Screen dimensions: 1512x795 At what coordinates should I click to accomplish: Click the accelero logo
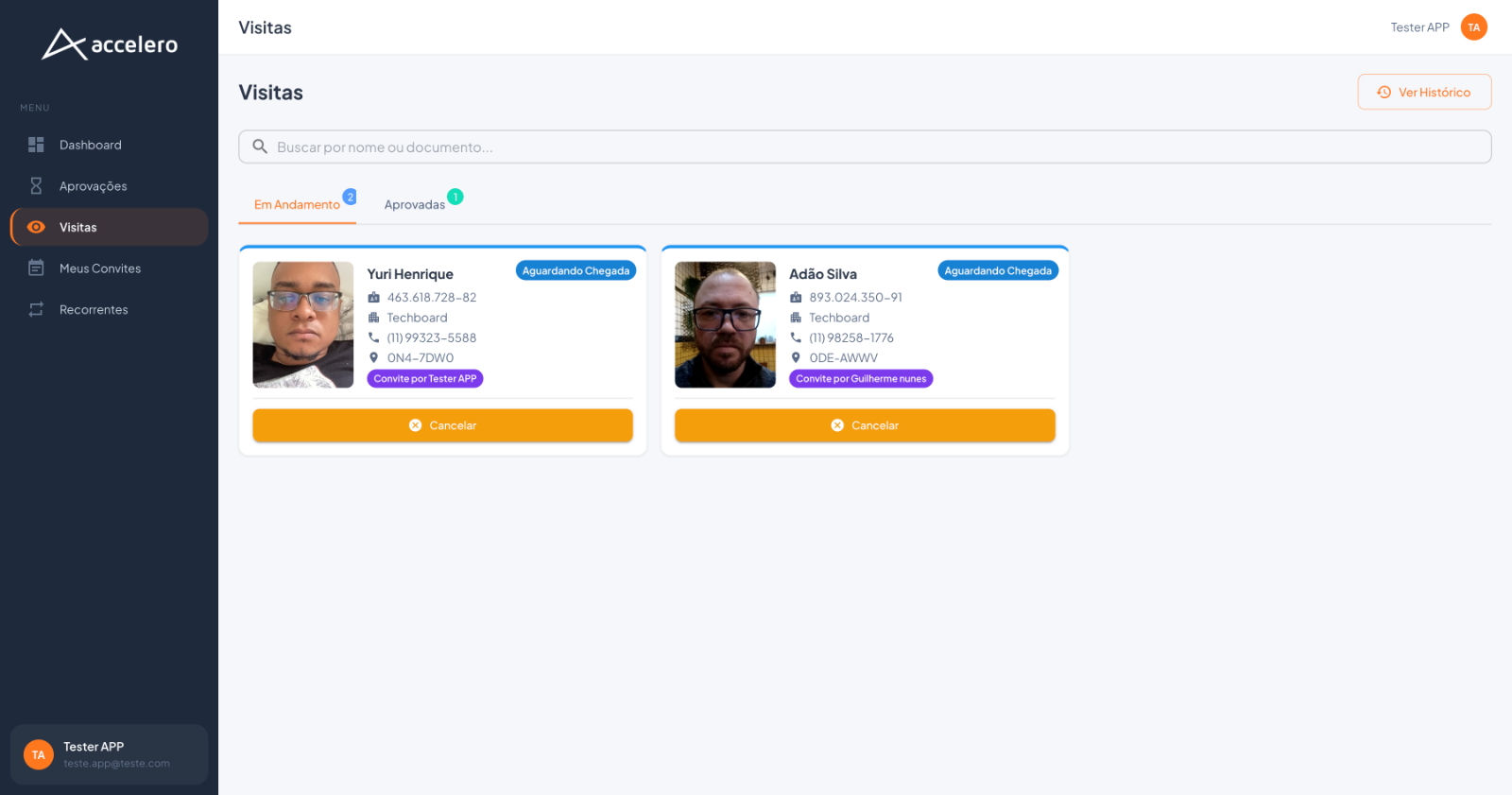coord(110,44)
